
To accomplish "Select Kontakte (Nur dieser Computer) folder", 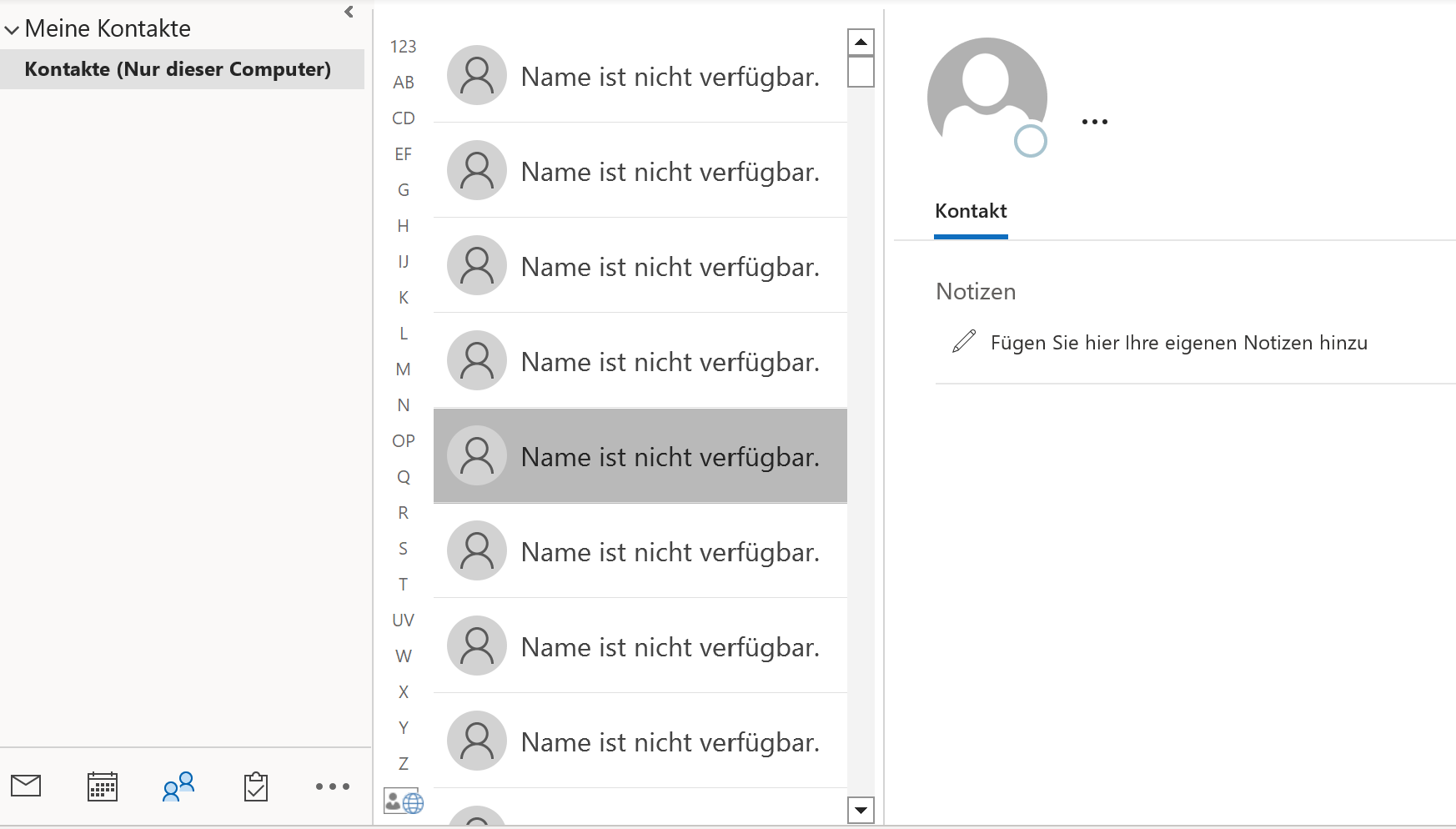I will [x=178, y=69].
